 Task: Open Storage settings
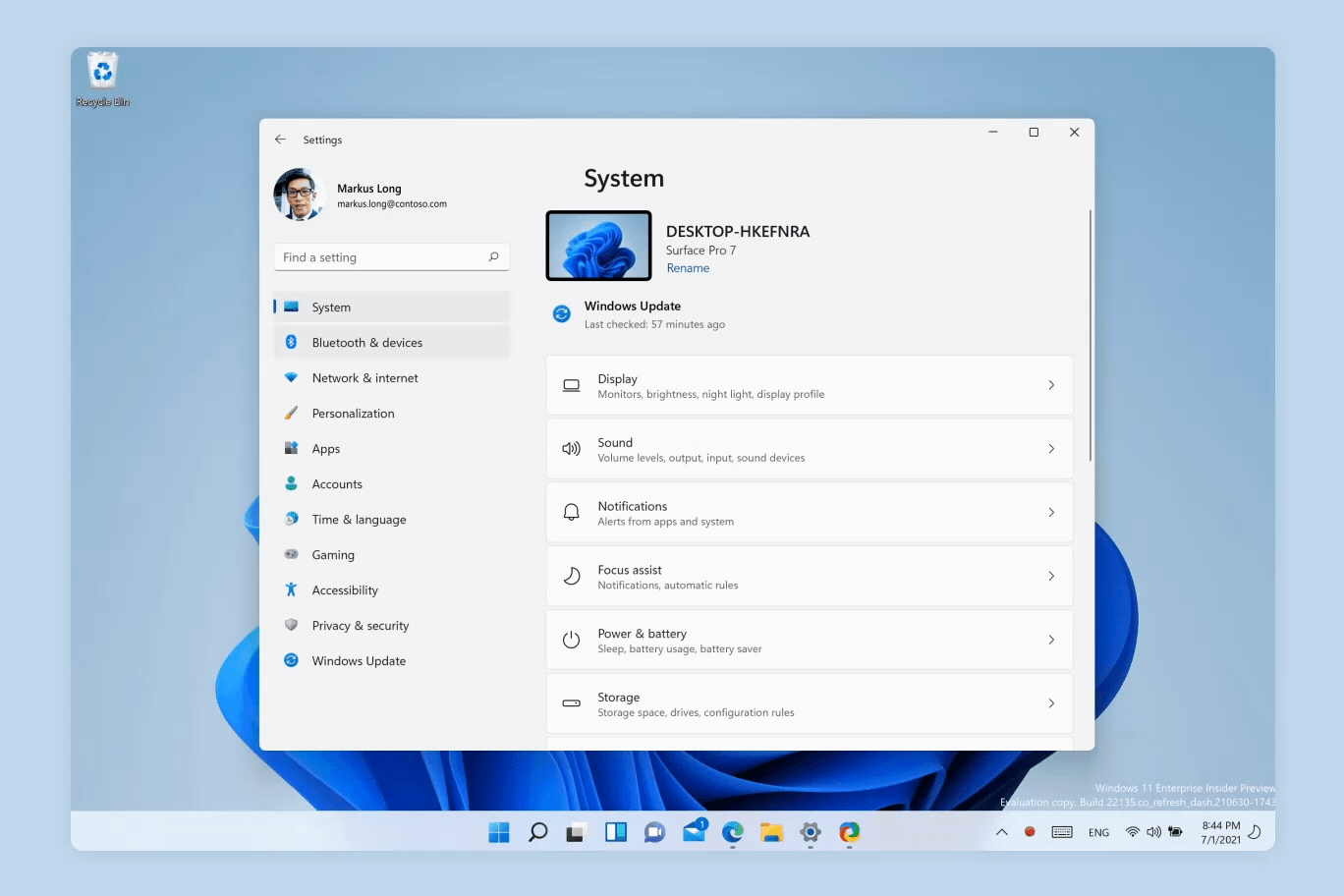pos(808,702)
